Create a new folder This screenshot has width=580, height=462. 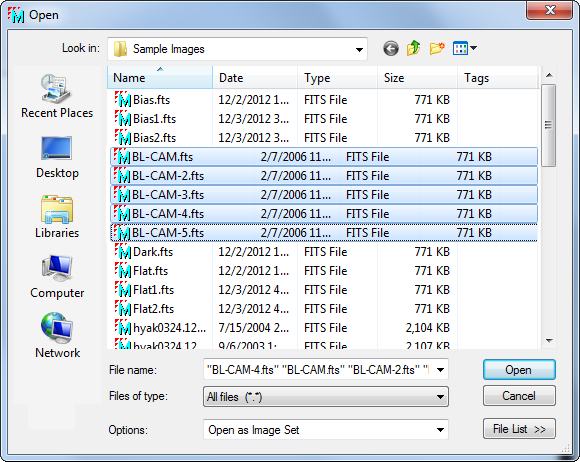tap(437, 48)
